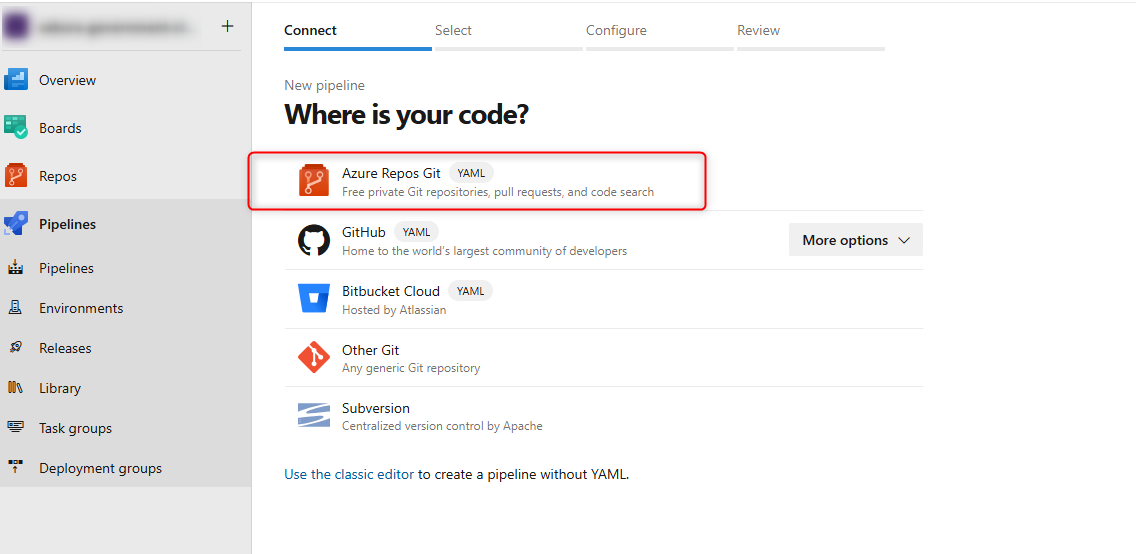
Task: Click the Pipelines sub-item icon
Action: coord(15,268)
